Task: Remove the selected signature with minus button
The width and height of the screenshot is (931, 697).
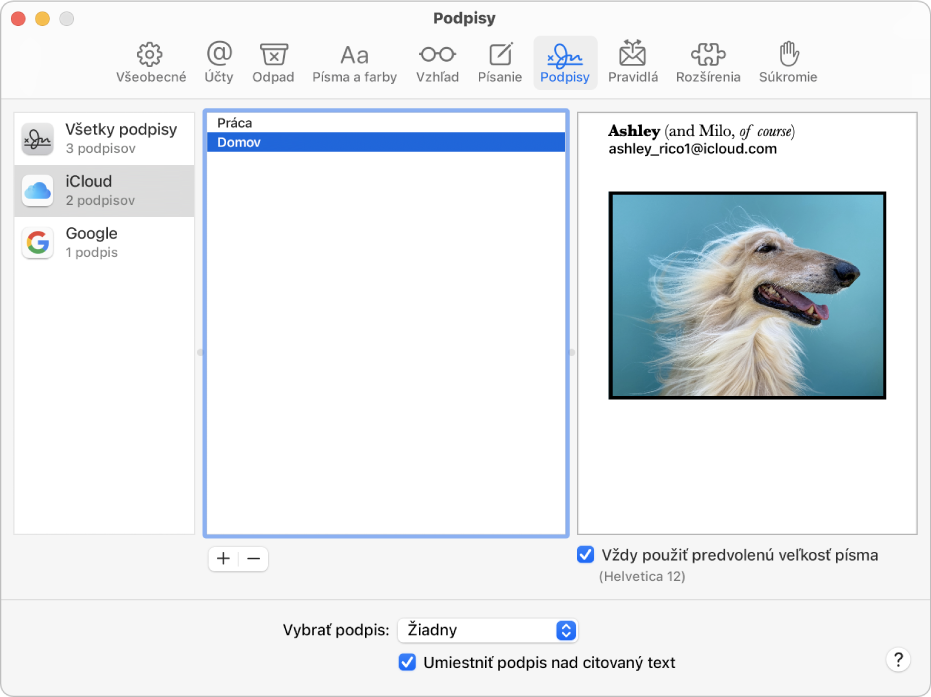Action: point(253,559)
